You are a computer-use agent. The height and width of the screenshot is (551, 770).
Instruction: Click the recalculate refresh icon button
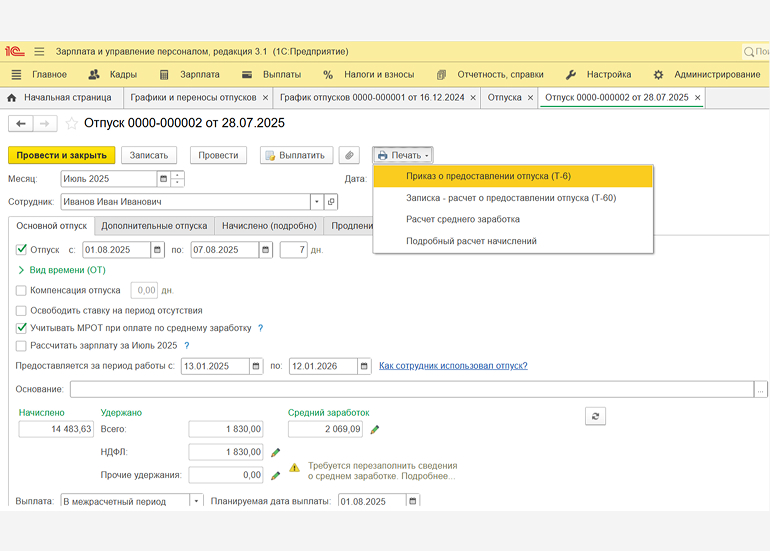[595, 416]
